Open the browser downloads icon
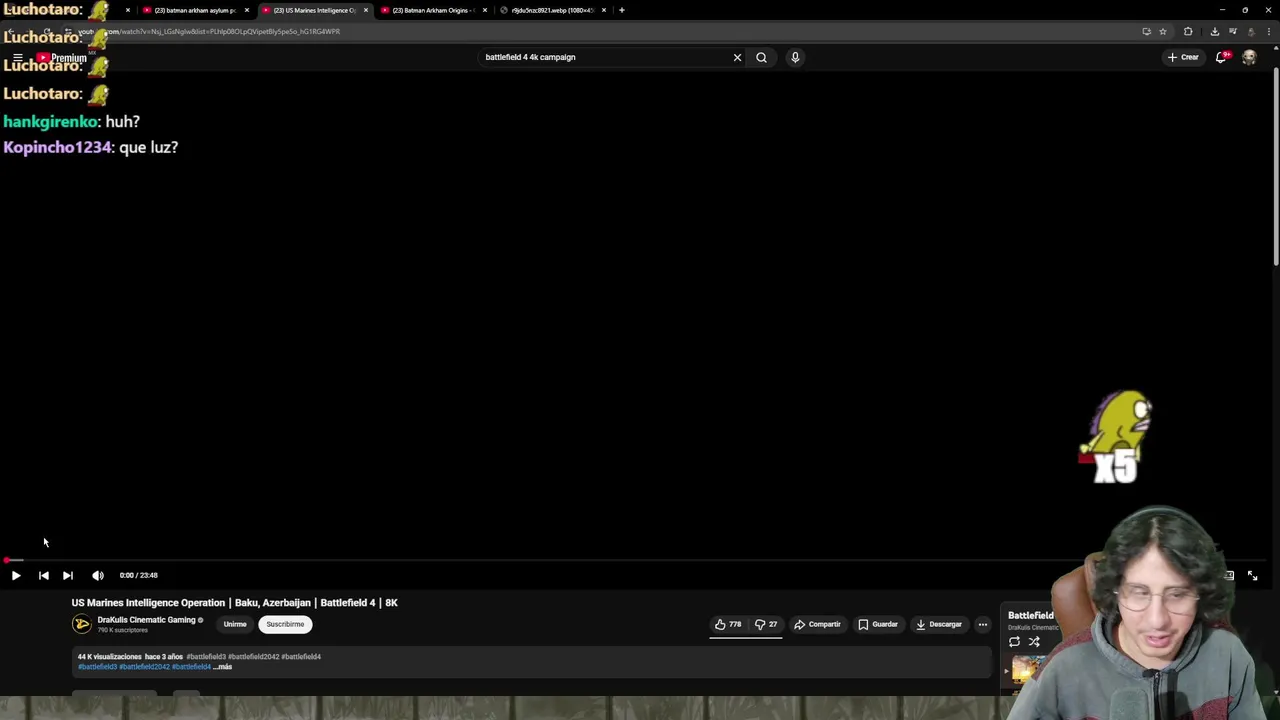The image size is (1280, 720). (1214, 31)
